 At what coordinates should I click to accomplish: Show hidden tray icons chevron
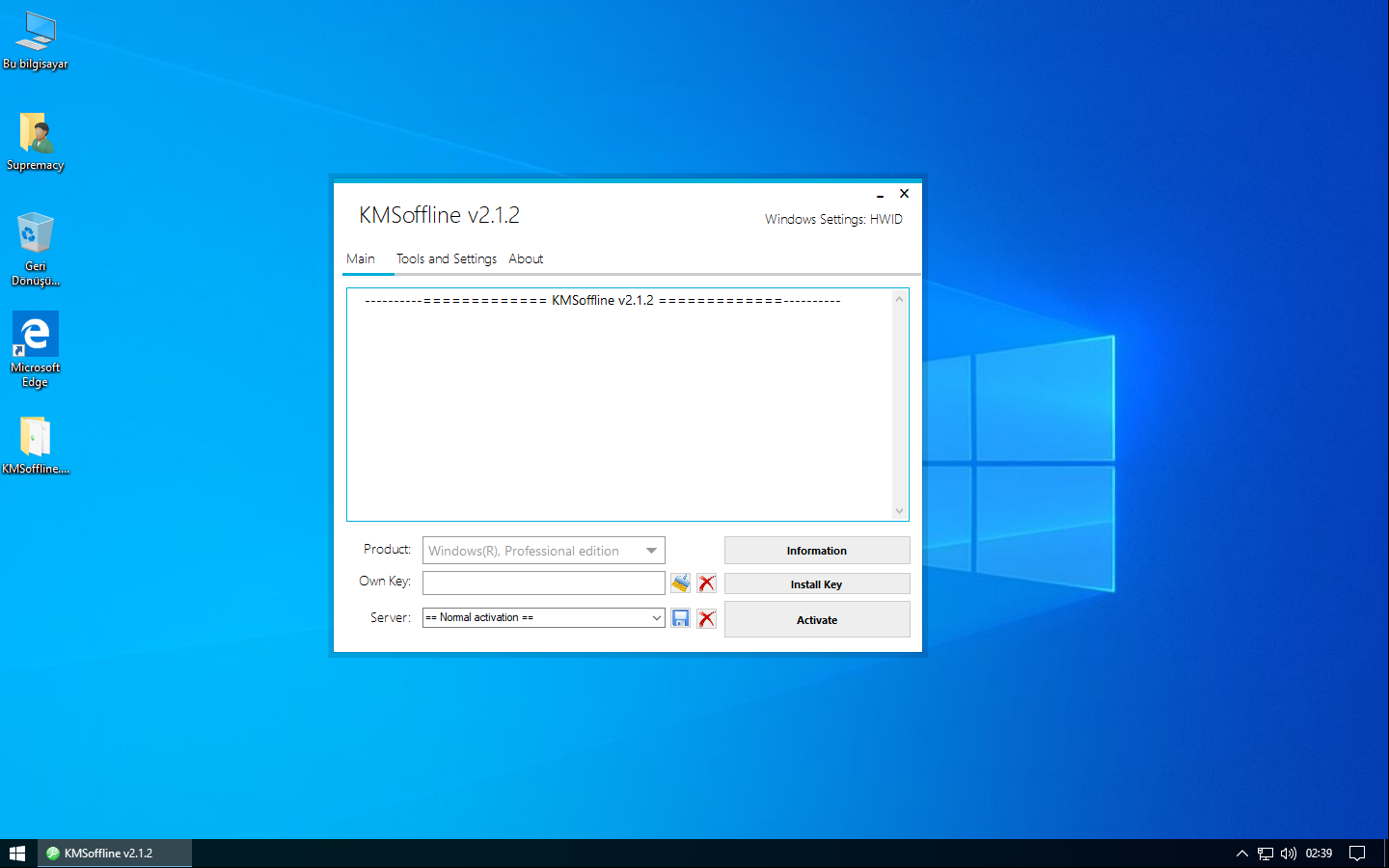coord(1242,854)
